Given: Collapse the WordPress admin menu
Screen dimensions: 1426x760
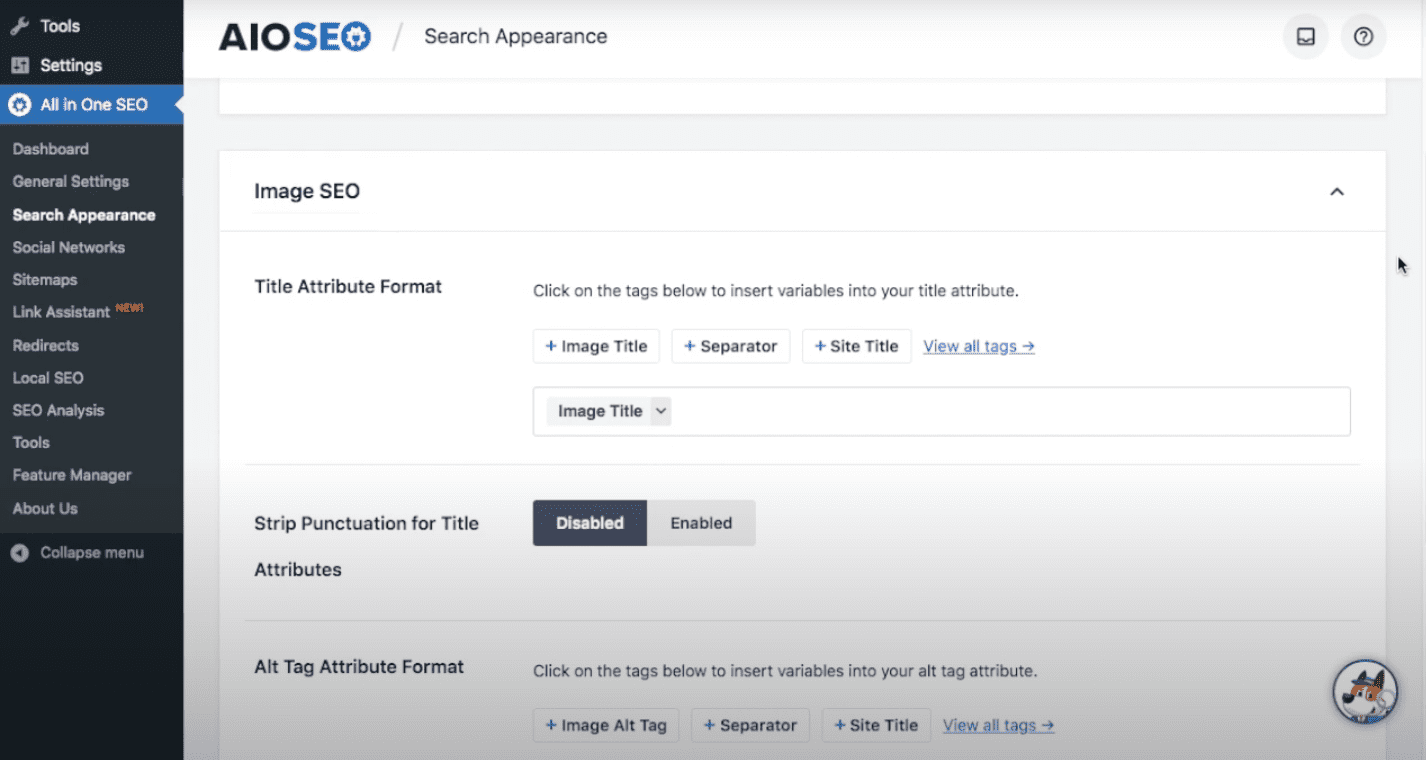Looking at the screenshot, I should point(91,552).
